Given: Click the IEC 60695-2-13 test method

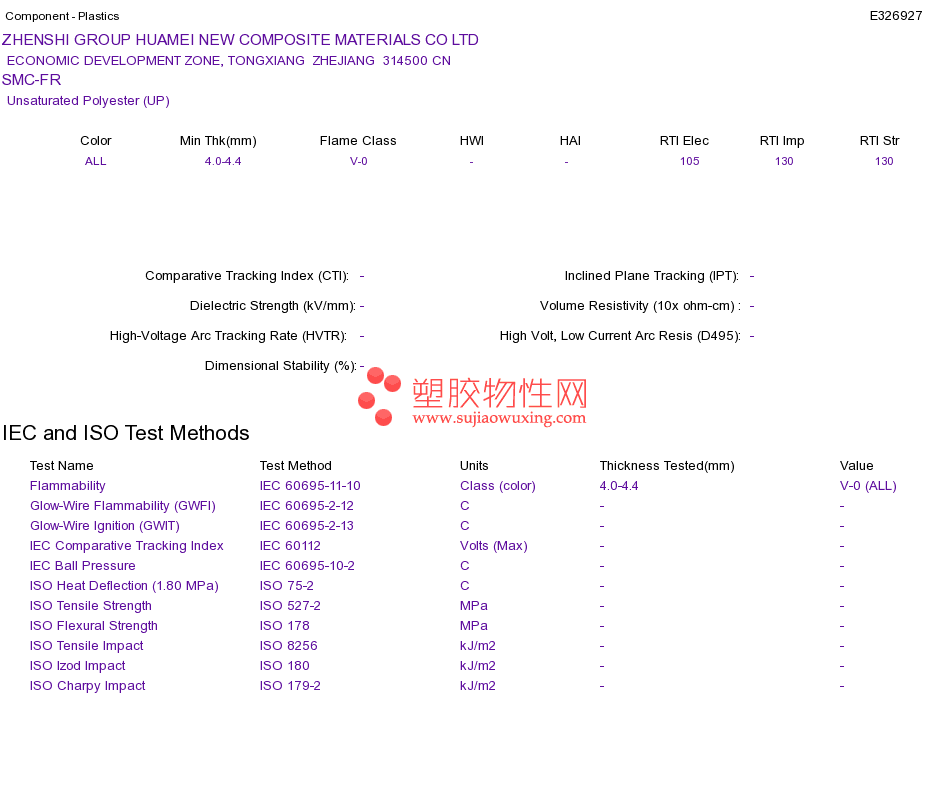Looking at the screenshot, I should pyautogui.click(x=307, y=526).
